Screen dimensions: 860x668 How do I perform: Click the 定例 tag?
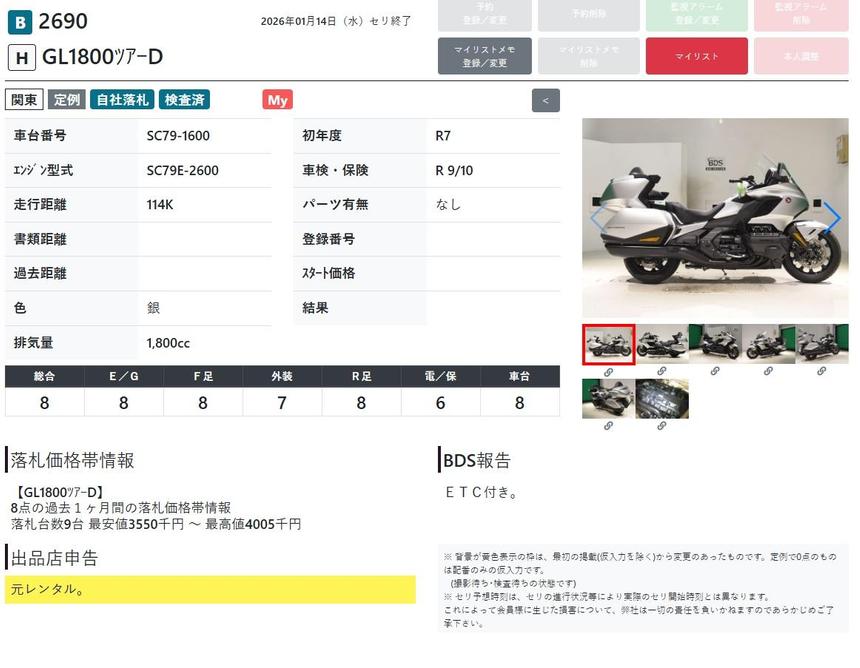tap(67, 100)
